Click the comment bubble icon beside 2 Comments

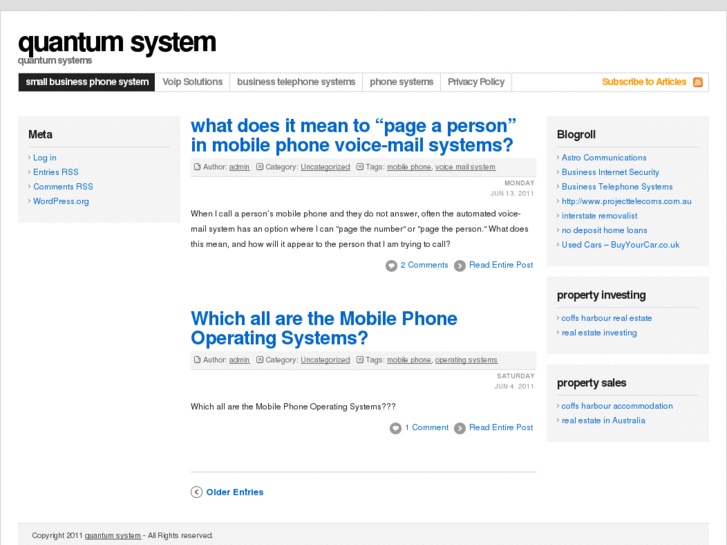pyautogui.click(x=391, y=266)
